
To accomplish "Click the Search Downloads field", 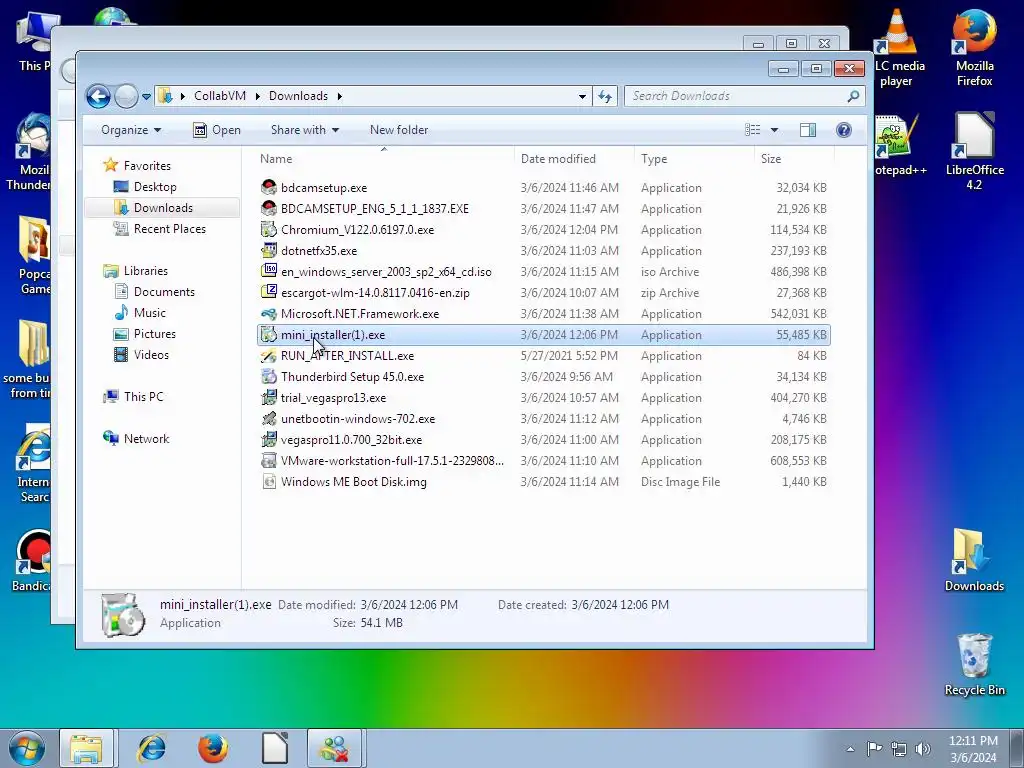I will click(744, 96).
